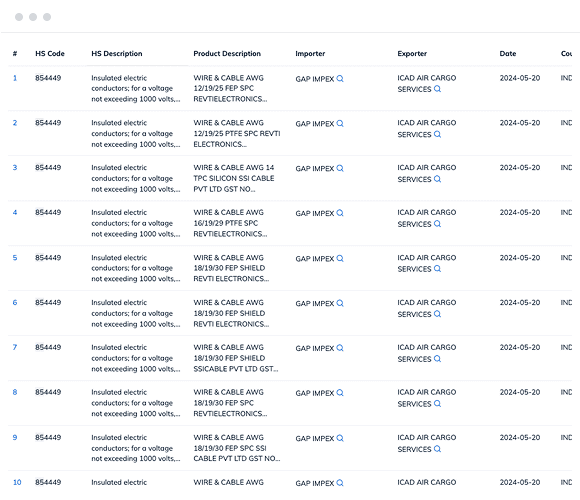
Task: Search importer GAP IMPEX in row 9
Action: [x=340, y=438]
